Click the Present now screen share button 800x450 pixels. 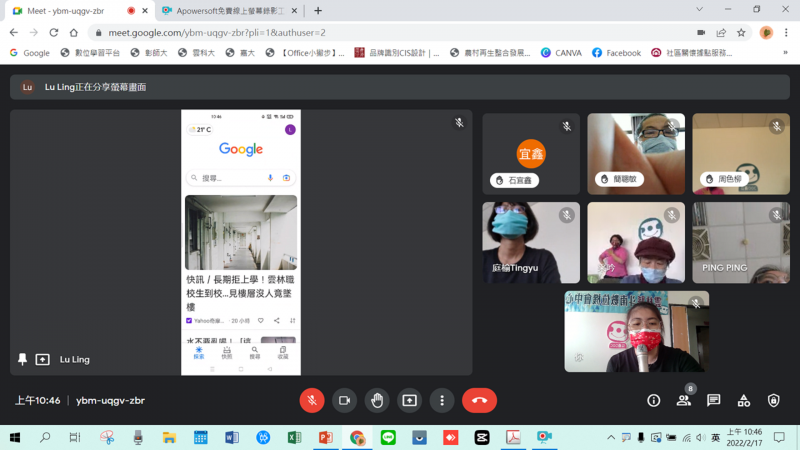click(409, 401)
